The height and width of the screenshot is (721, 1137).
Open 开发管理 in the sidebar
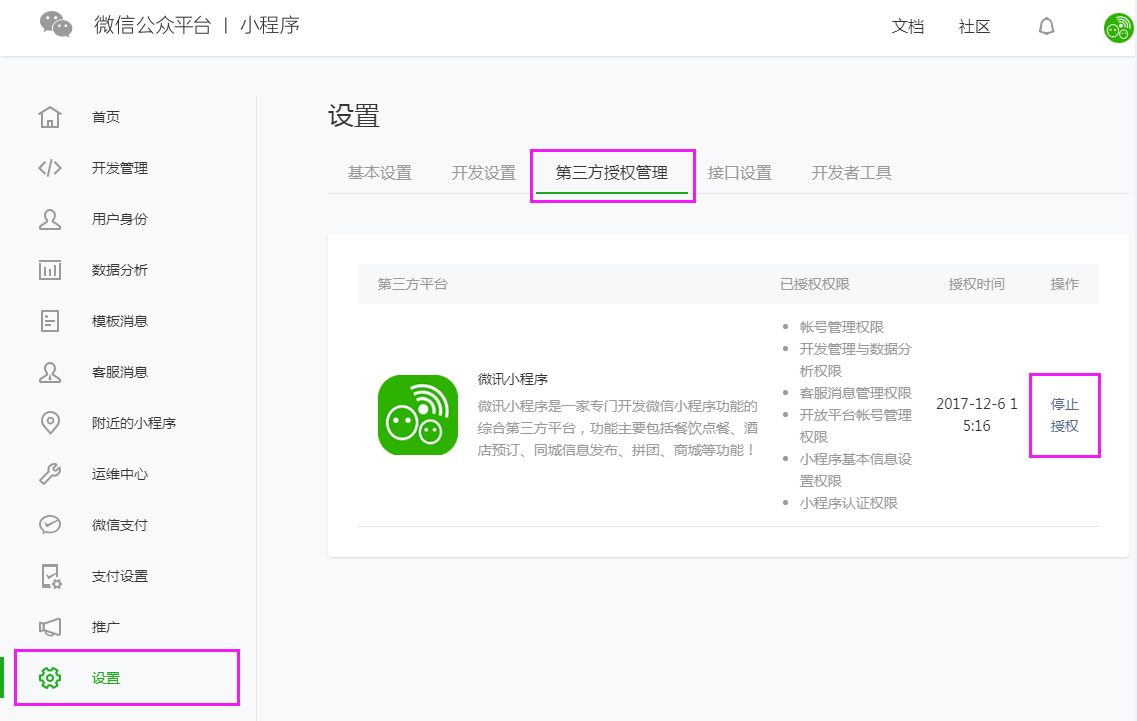120,168
